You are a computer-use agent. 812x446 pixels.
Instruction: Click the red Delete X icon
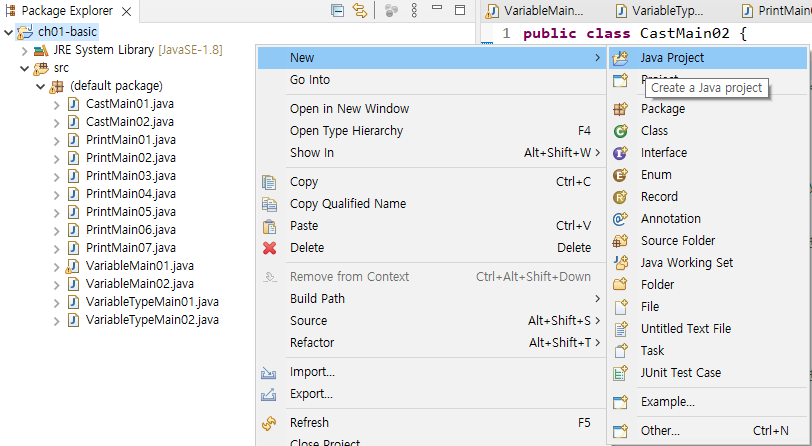[269, 248]
